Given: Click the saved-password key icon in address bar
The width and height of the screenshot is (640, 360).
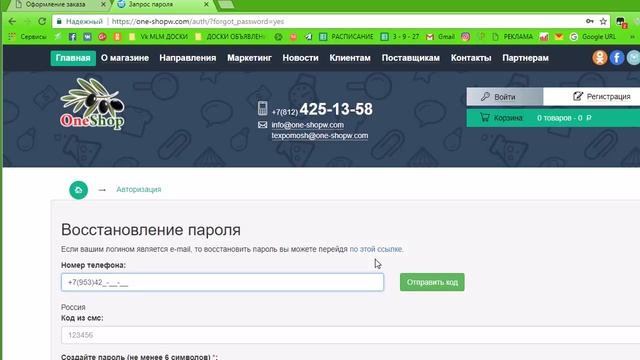Looking at the screenshot, I should 589,21.
